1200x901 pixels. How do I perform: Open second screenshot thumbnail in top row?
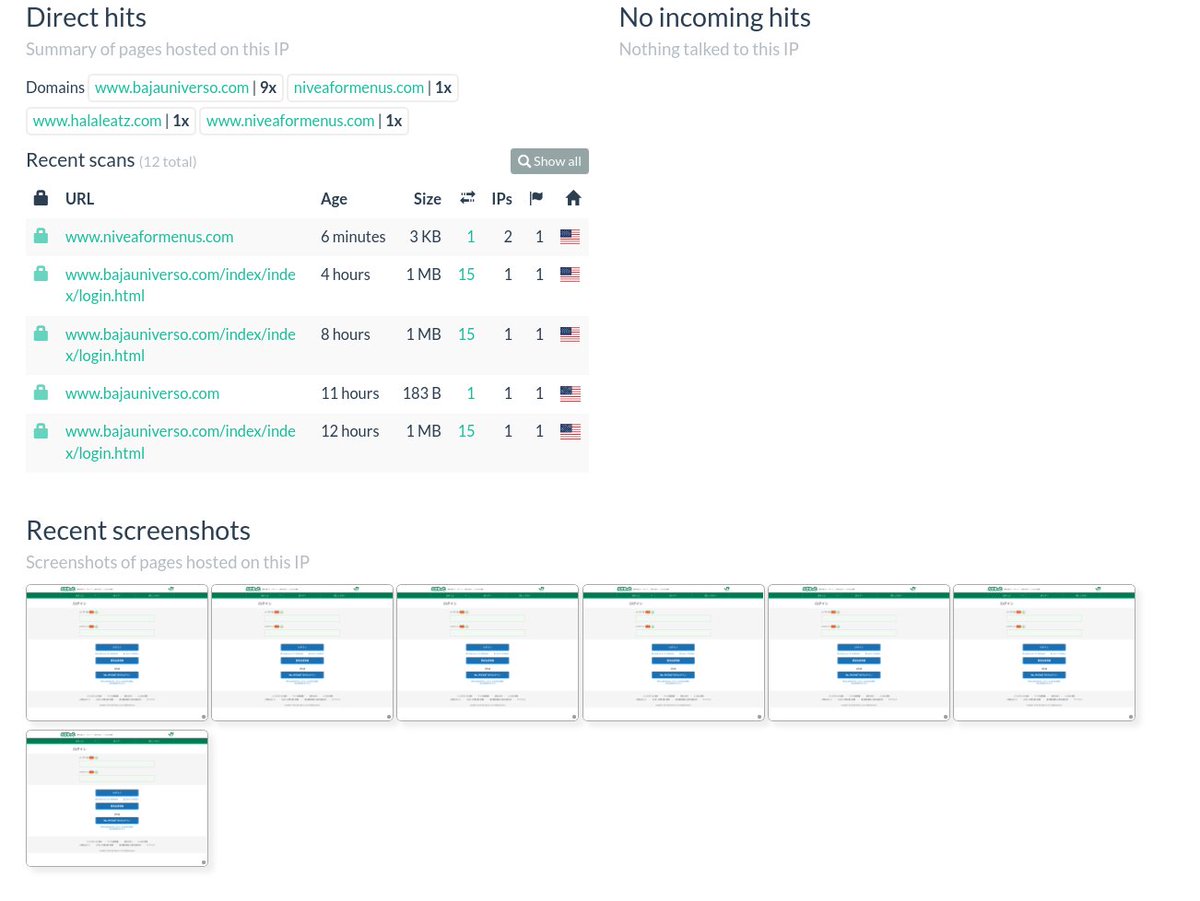302,652
